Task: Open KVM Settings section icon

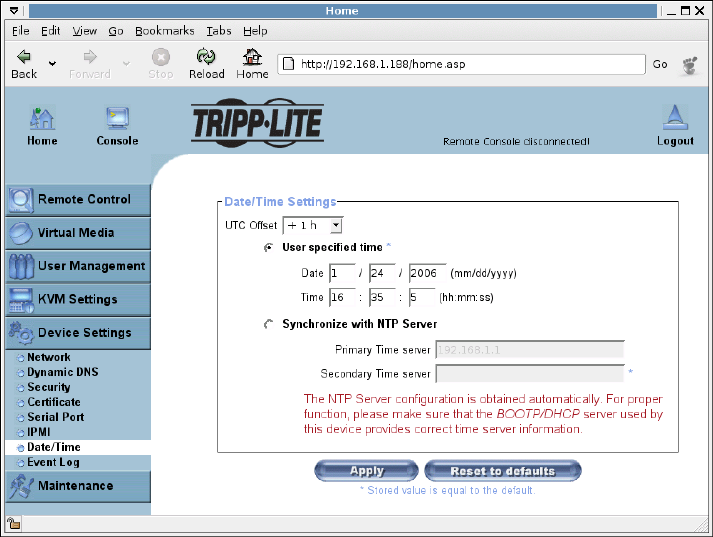Action: pyautogui.click(x=21, y=300)
